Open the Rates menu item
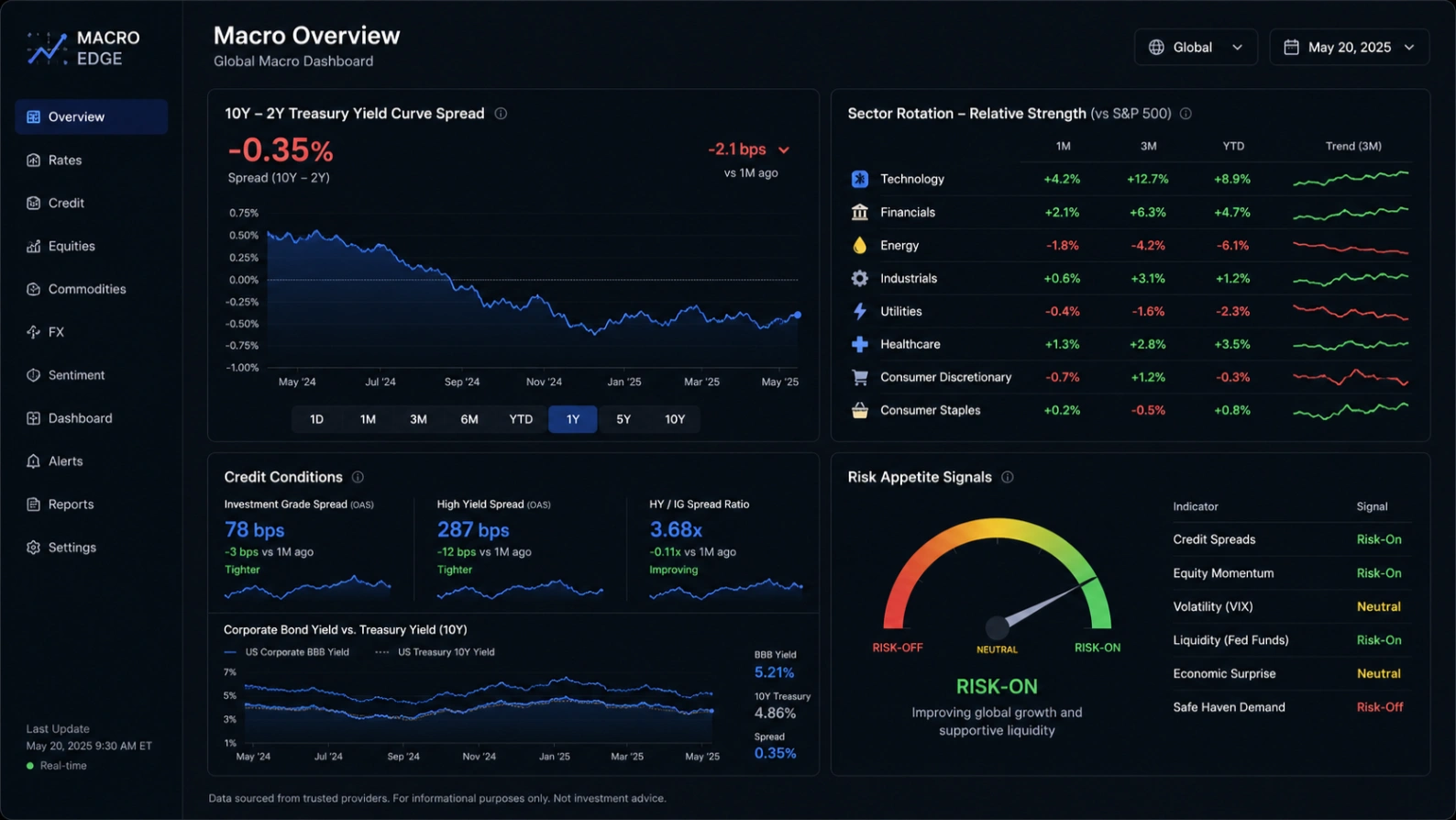 tap(92, 161)
